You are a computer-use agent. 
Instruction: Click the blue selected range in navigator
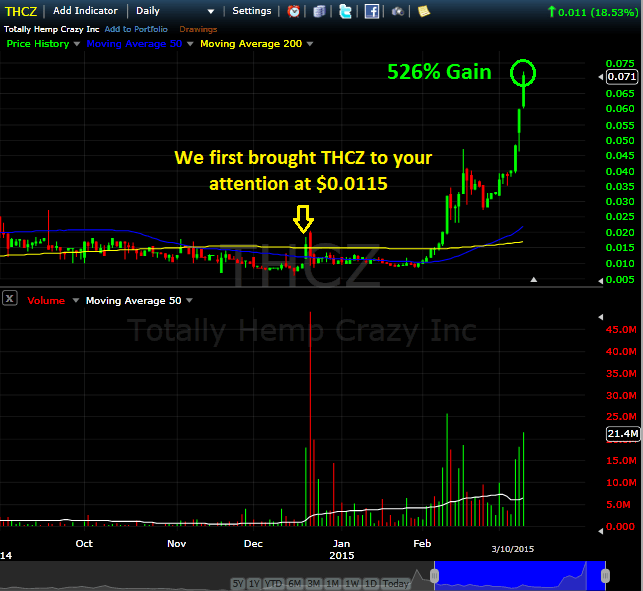(x=520, y=576)
